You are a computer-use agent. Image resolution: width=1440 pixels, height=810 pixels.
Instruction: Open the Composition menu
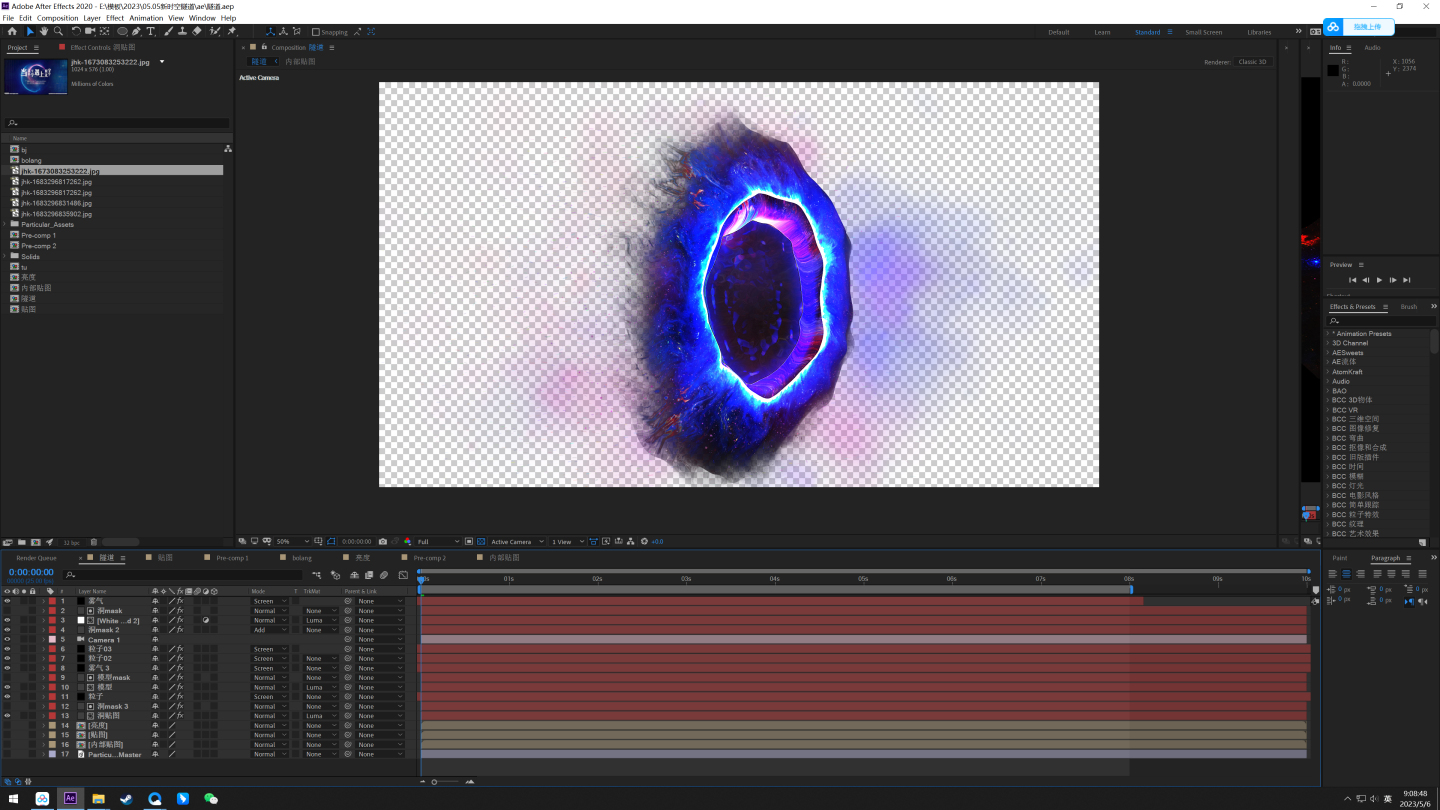57,18
